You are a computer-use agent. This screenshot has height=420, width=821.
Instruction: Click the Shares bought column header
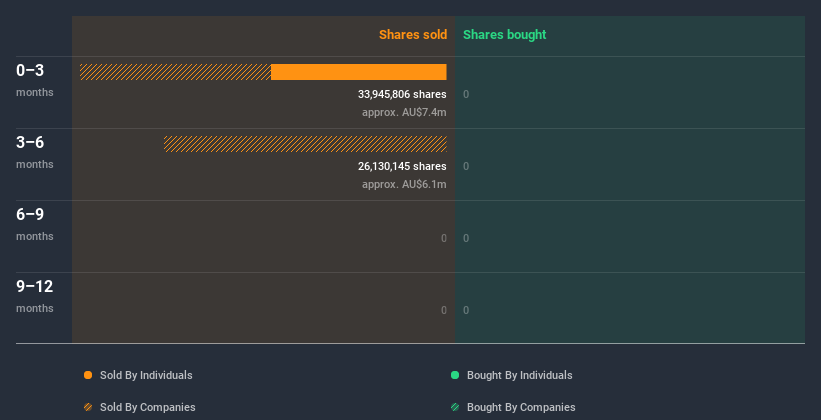tap(505, 35)
